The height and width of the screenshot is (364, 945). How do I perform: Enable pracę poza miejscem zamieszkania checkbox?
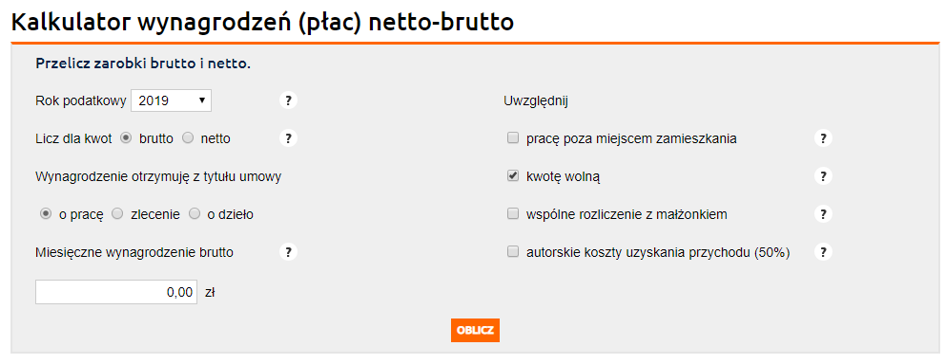[x=513, y=139]
